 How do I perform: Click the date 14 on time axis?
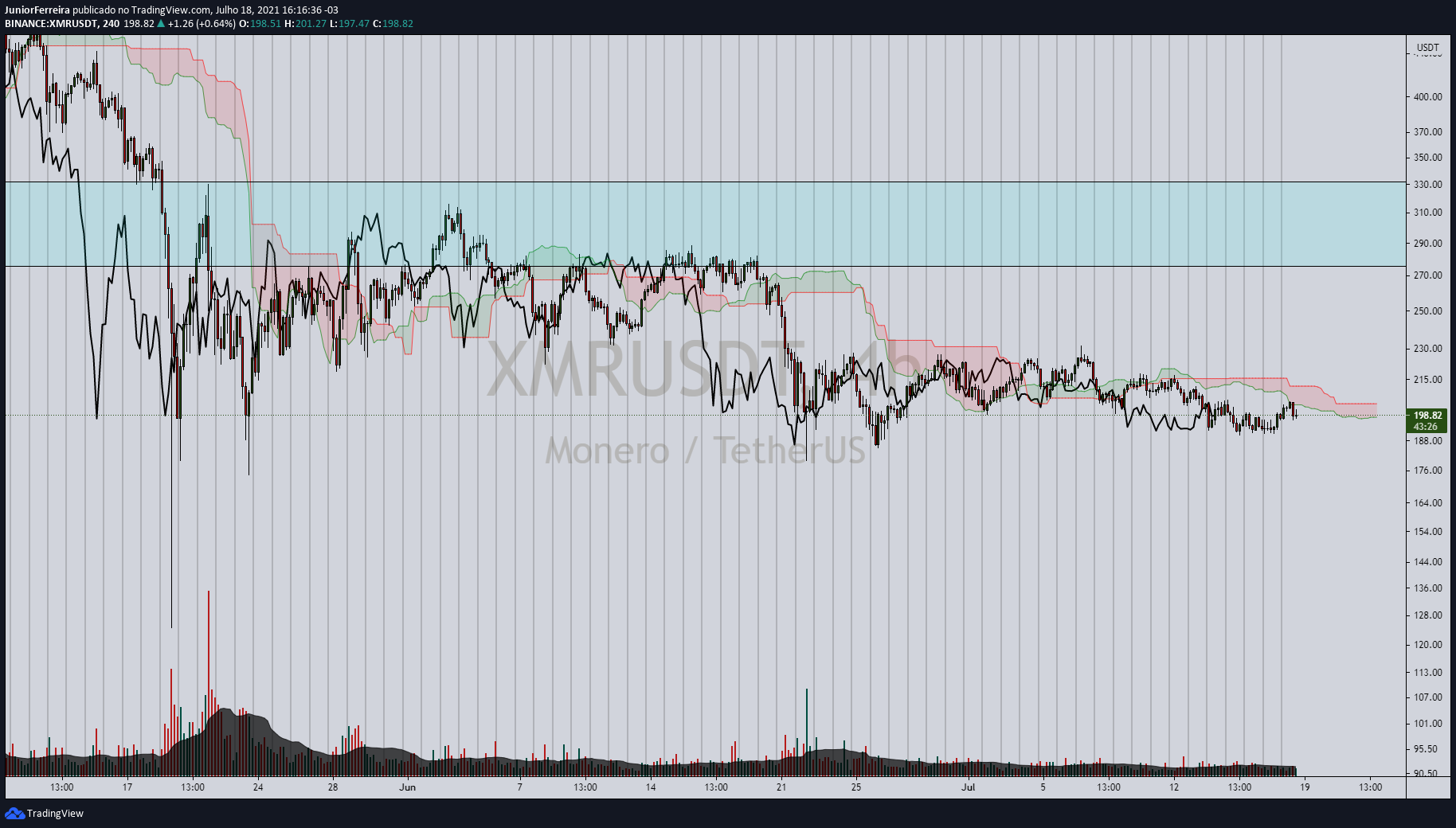(651, 787)
